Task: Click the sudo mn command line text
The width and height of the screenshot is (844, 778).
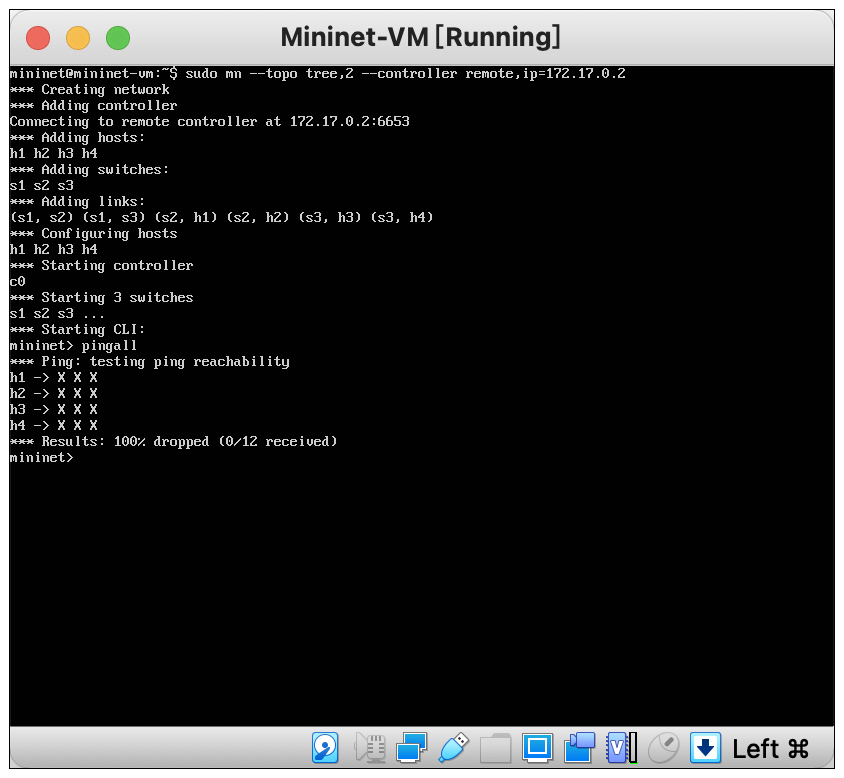Action: [405, 73]
